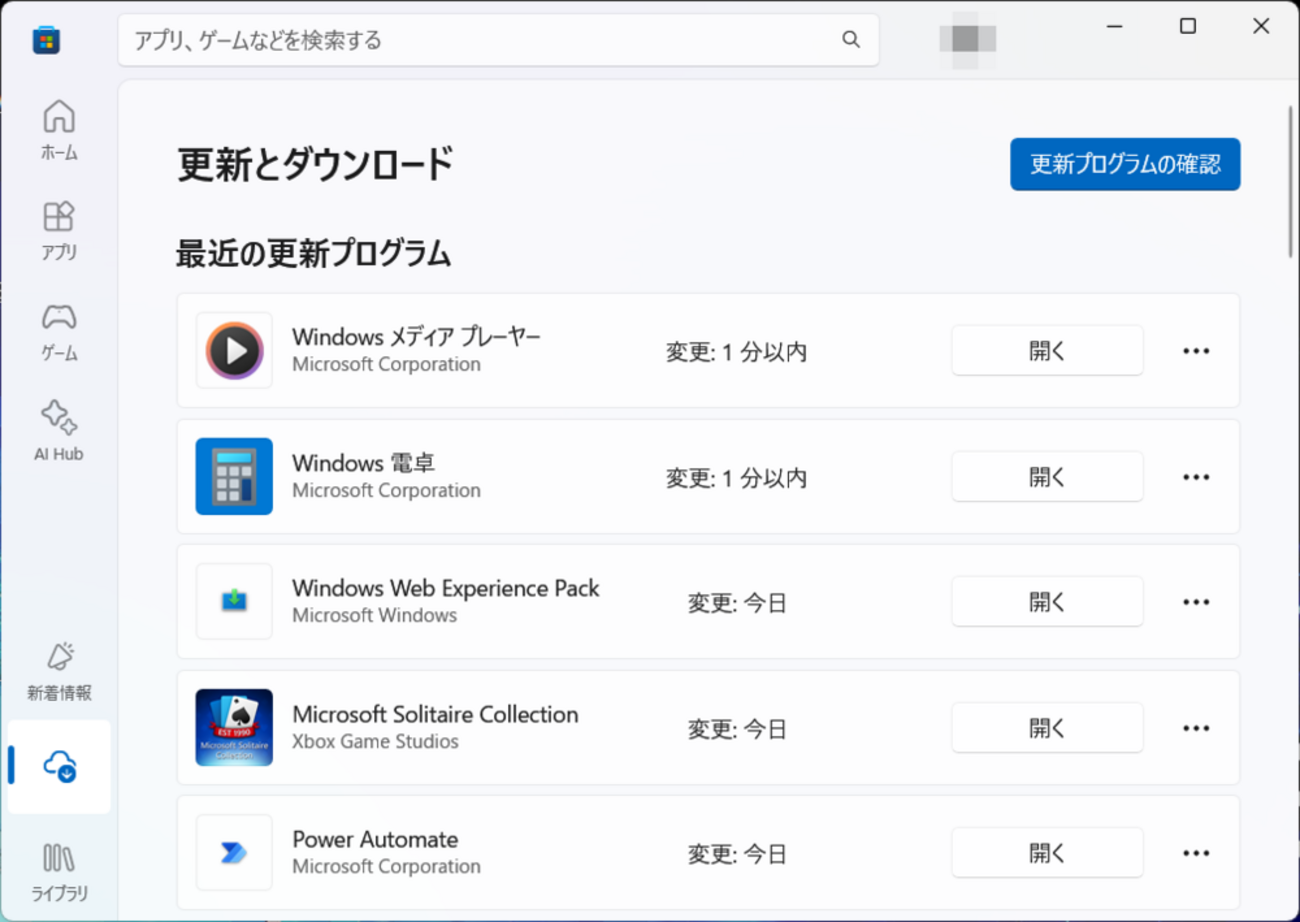1300x922 pixels.
Task: Open the Windows Web Experience Pack options menu
Action: tap(1196, 602)
